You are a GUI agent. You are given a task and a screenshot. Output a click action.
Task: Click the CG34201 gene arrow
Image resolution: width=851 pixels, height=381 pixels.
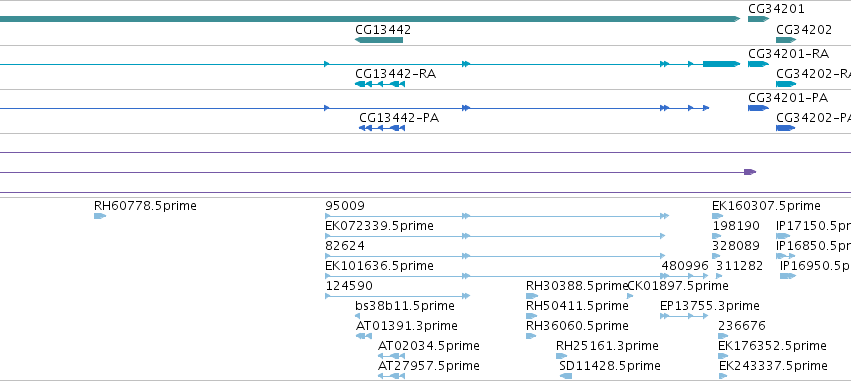click(x=758, y=19)
